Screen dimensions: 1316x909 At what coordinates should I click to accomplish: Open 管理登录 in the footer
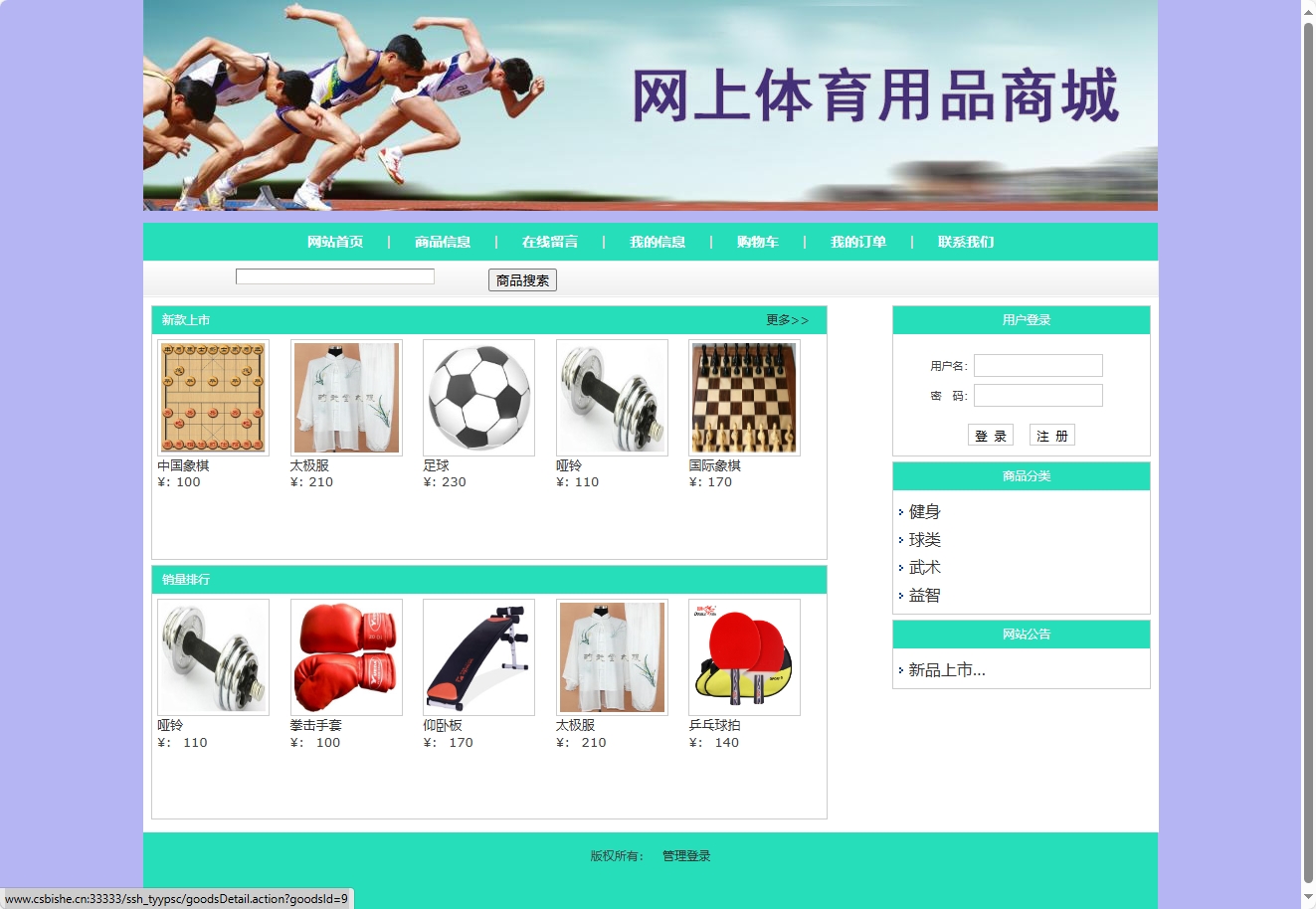(685, 854)
